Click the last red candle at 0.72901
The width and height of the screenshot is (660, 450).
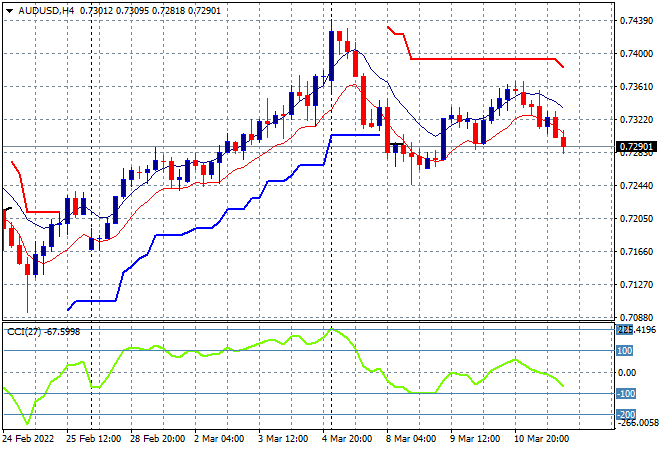pos(564,142)
